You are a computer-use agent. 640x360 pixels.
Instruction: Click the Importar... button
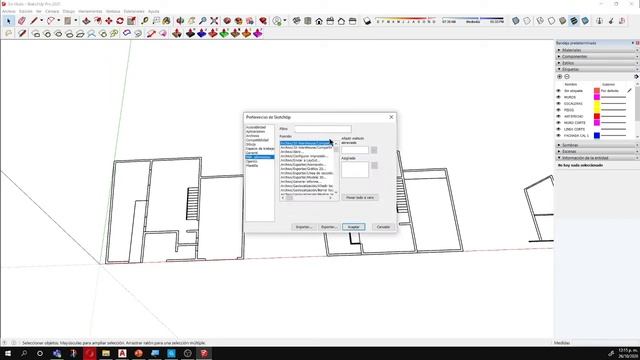click(x=304, y=227)
